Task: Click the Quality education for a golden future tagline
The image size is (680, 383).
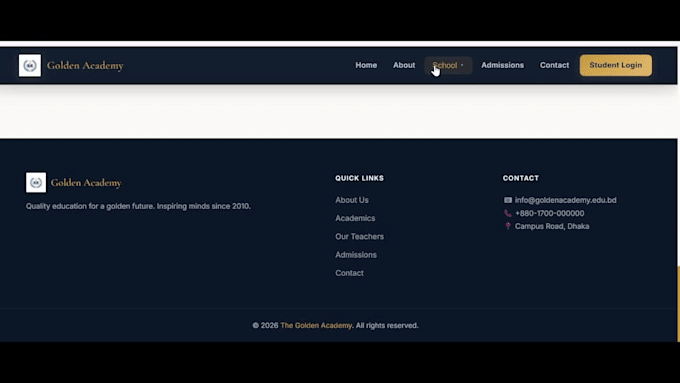Action: (138, 206)
